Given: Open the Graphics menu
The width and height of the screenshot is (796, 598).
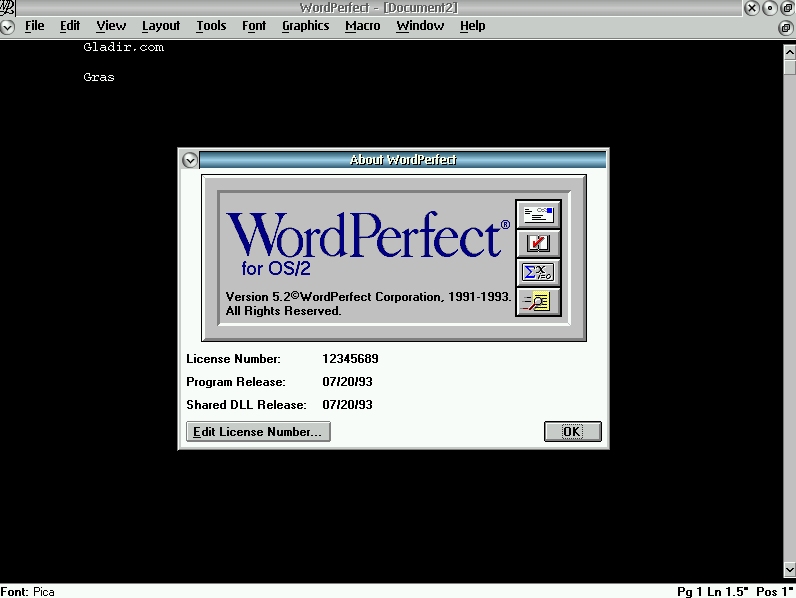Looking at the screenshot, I should 305,26.
